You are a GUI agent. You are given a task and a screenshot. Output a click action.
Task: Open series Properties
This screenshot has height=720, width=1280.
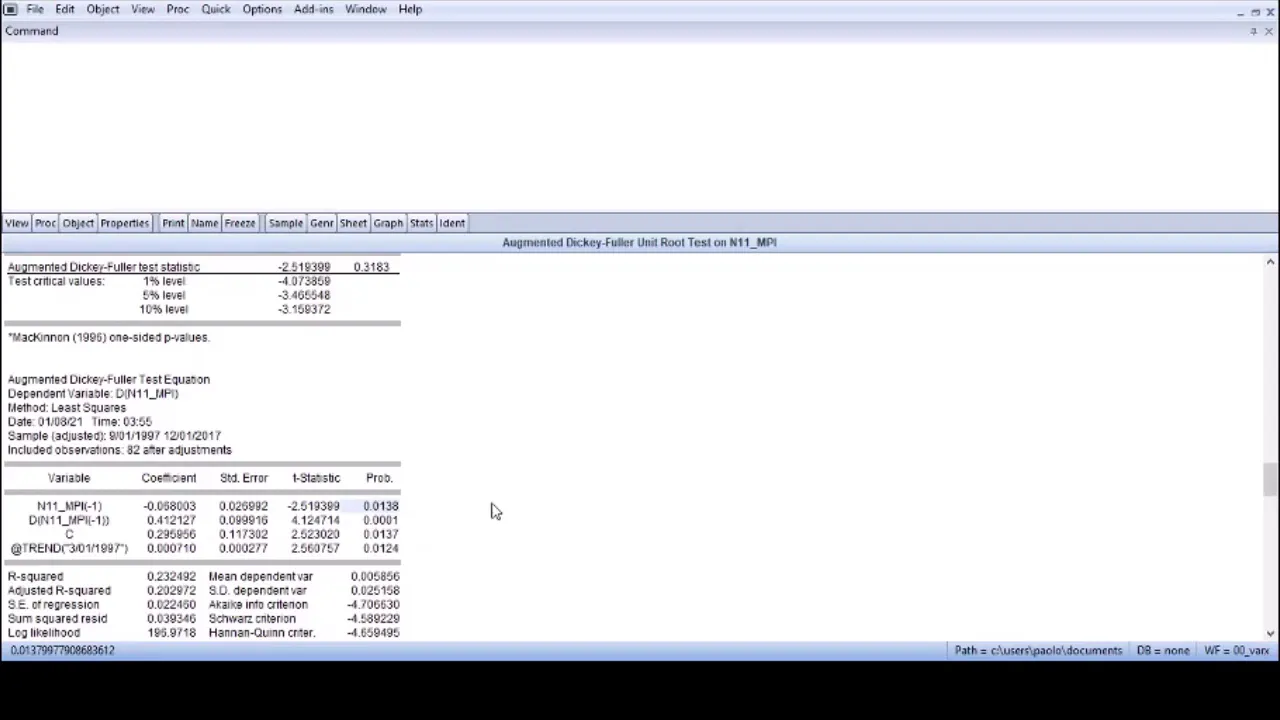pyautogui.click(x=124, y=223)
